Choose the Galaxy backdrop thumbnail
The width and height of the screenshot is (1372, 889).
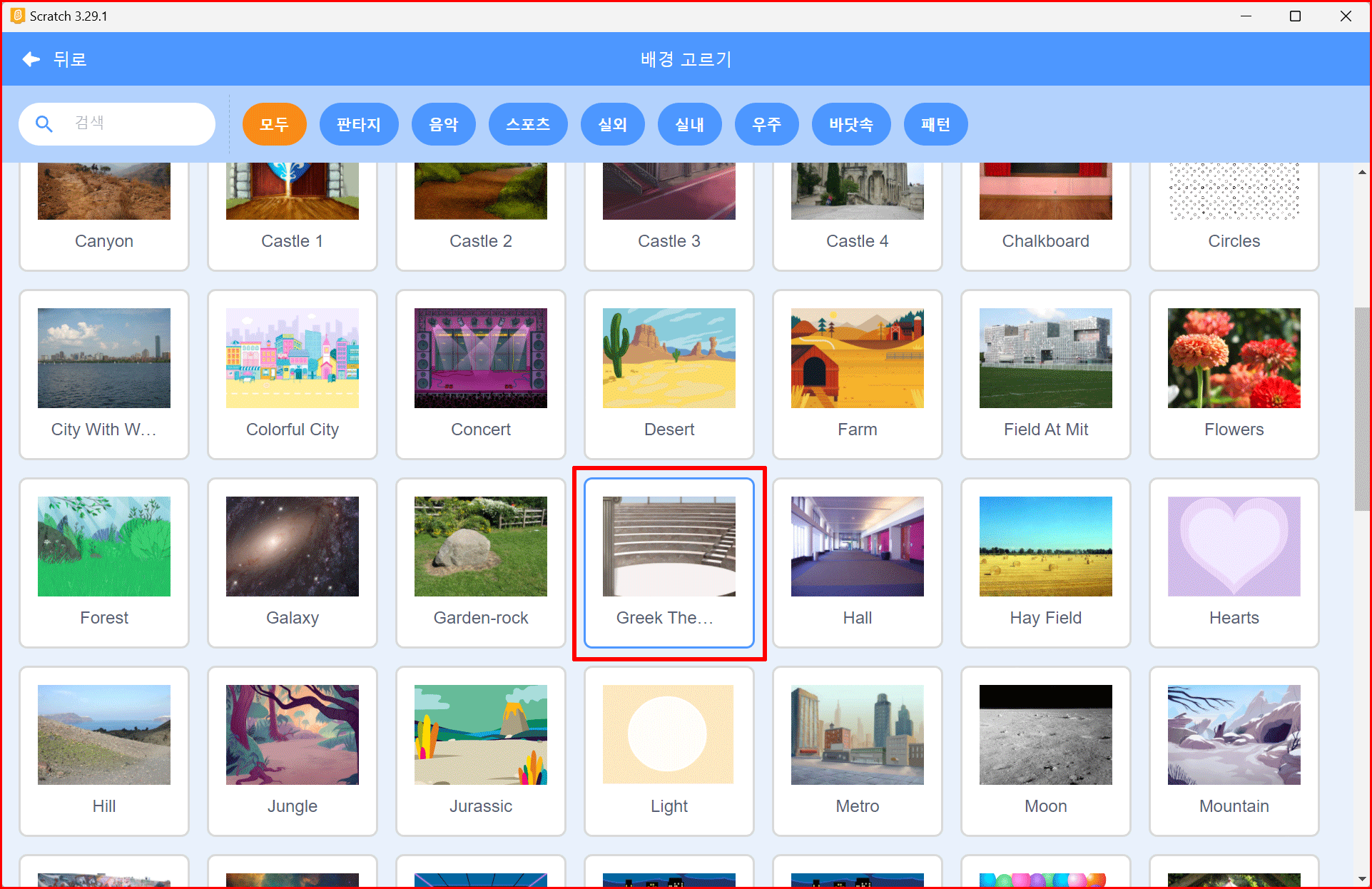click(292, 547)
